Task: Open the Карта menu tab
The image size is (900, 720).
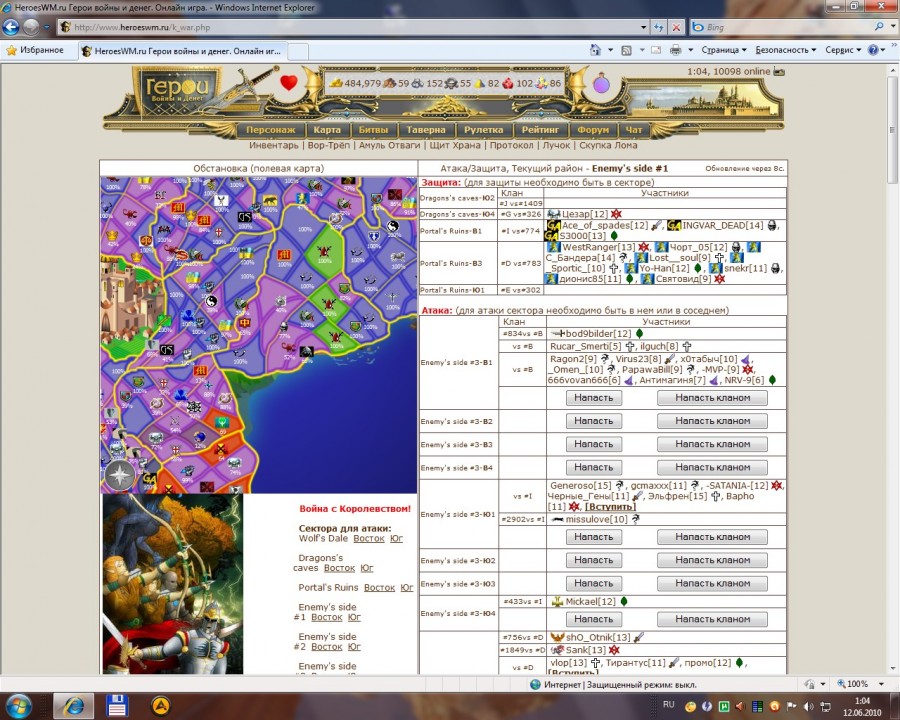Action: pyautogui.click(x=327, y=130)
